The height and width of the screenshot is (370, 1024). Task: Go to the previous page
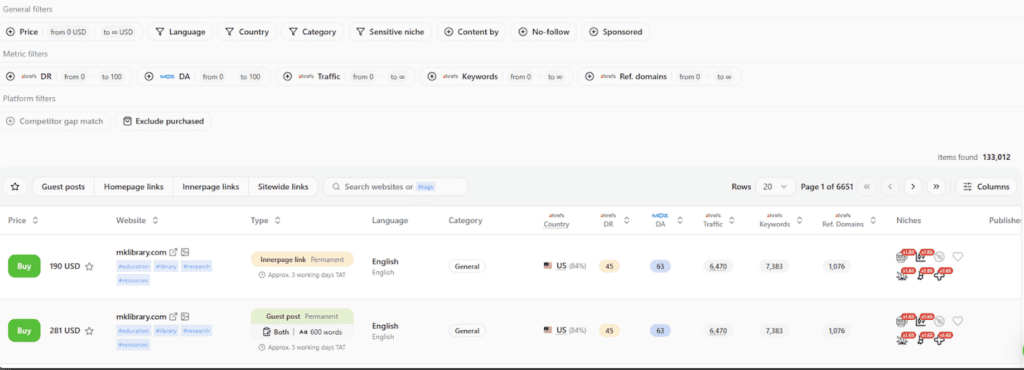click(x=889, y=187)
